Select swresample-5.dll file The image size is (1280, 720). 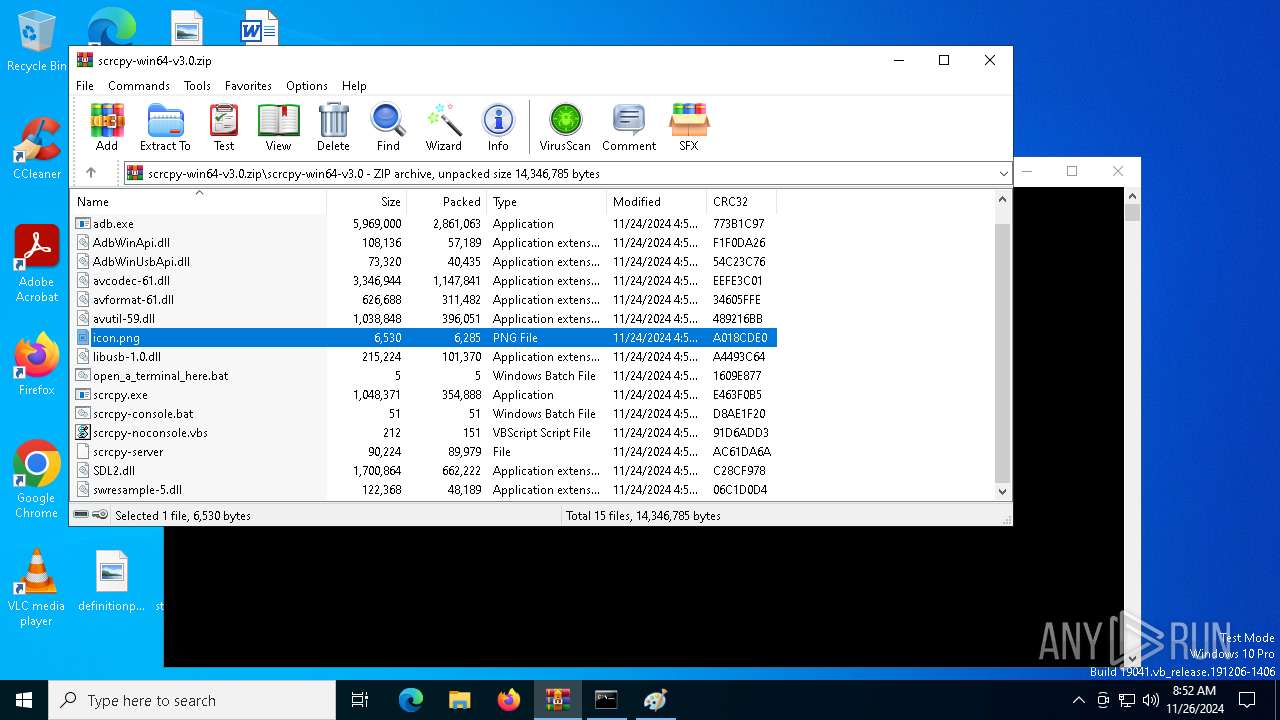[x=425, y=490]
